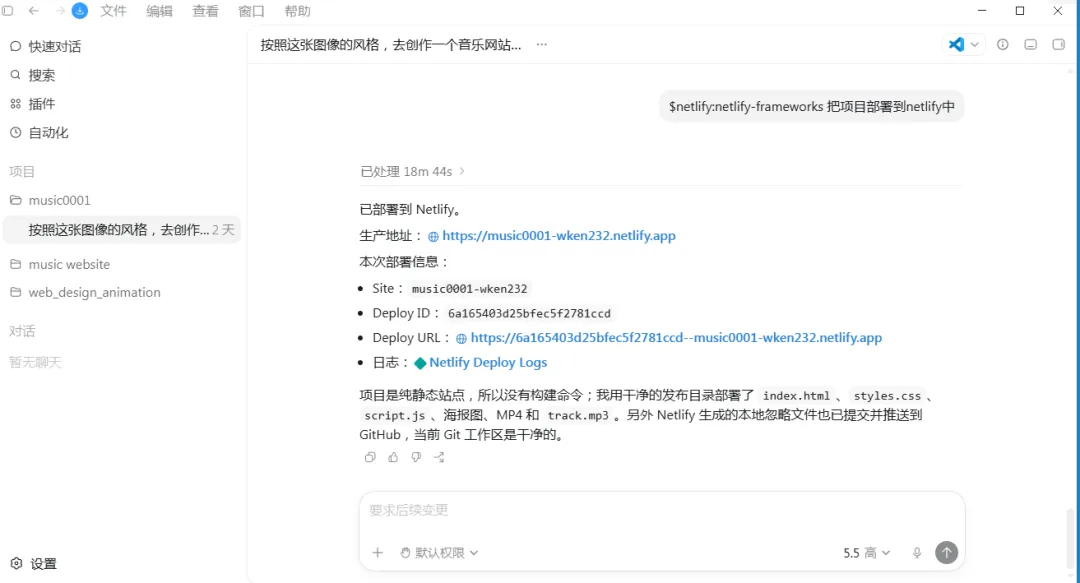Click the styles.css code label

(887, 396)
